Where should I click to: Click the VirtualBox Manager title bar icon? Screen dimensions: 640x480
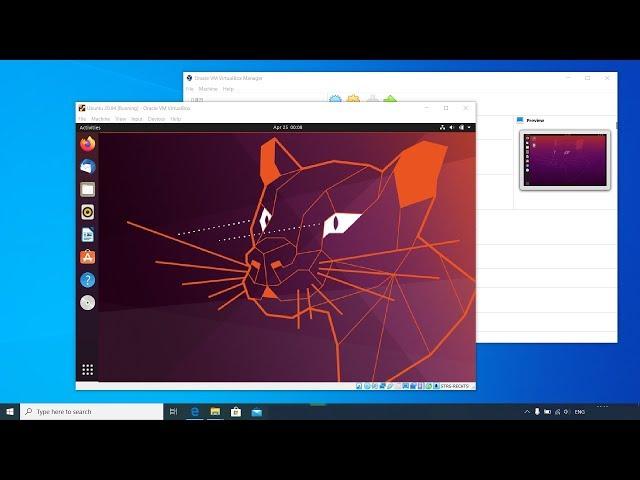coord(189,78)
